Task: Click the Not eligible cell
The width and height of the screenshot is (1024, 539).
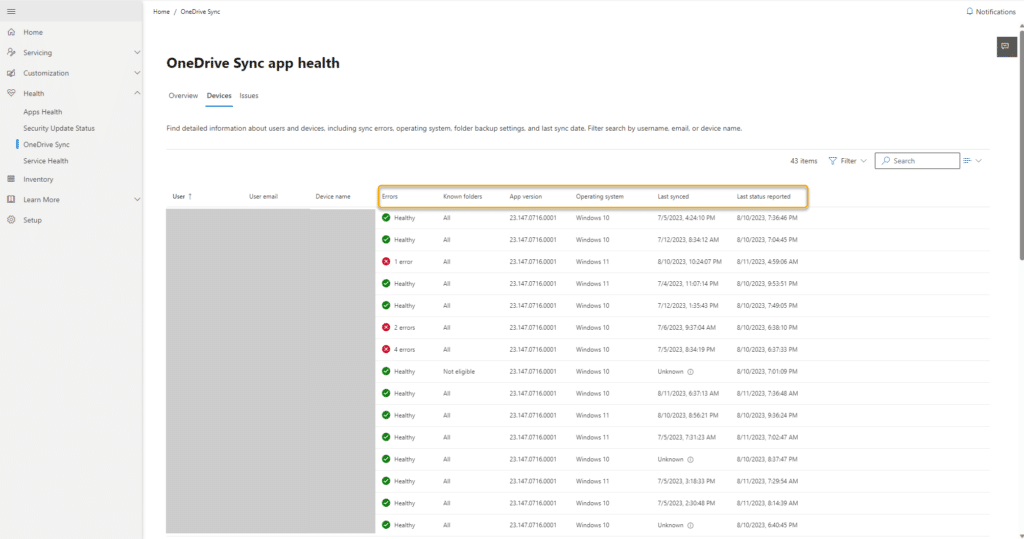Action: click(459, 372)
